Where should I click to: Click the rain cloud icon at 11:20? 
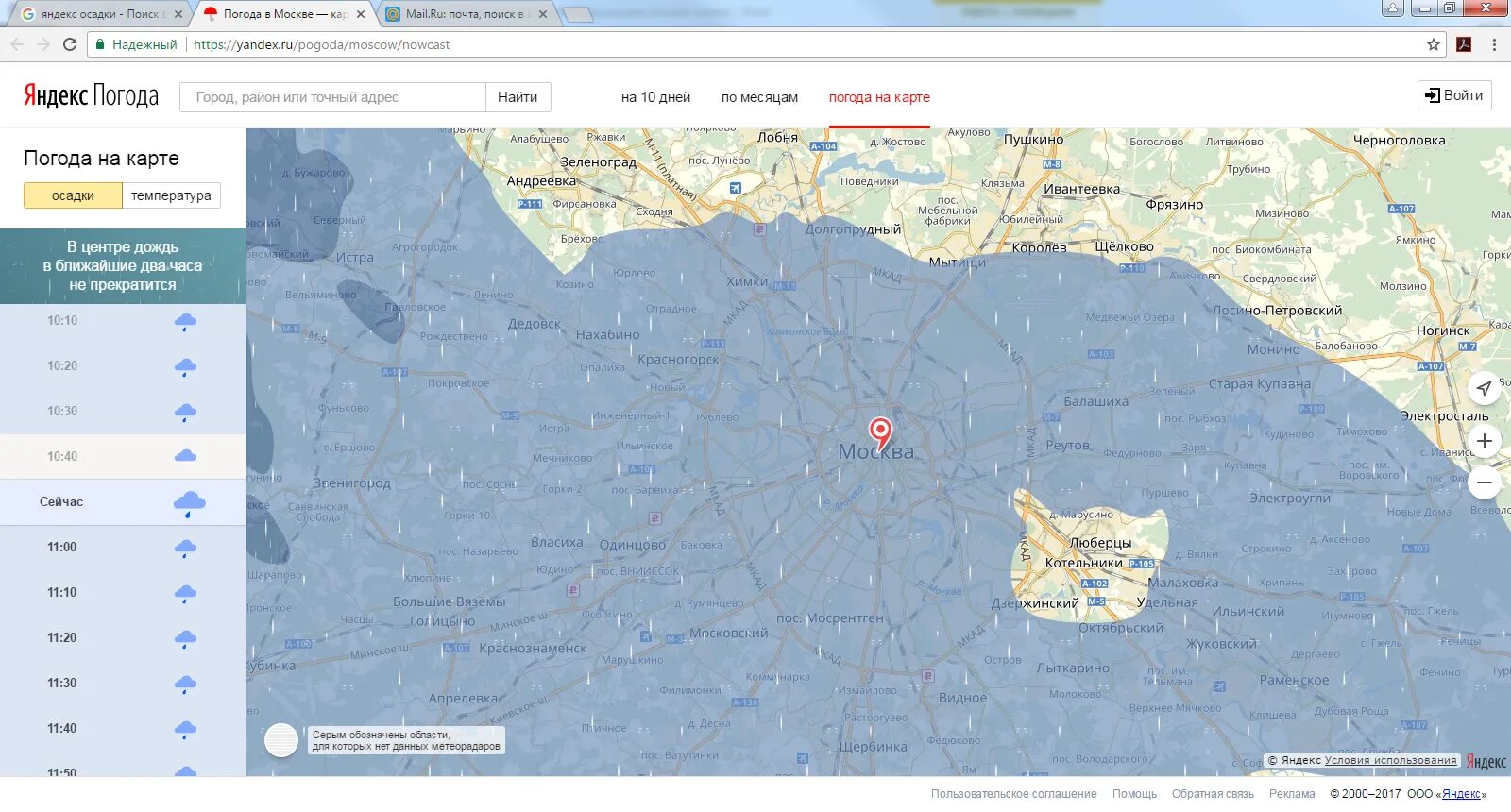click(x=185, y=639)
